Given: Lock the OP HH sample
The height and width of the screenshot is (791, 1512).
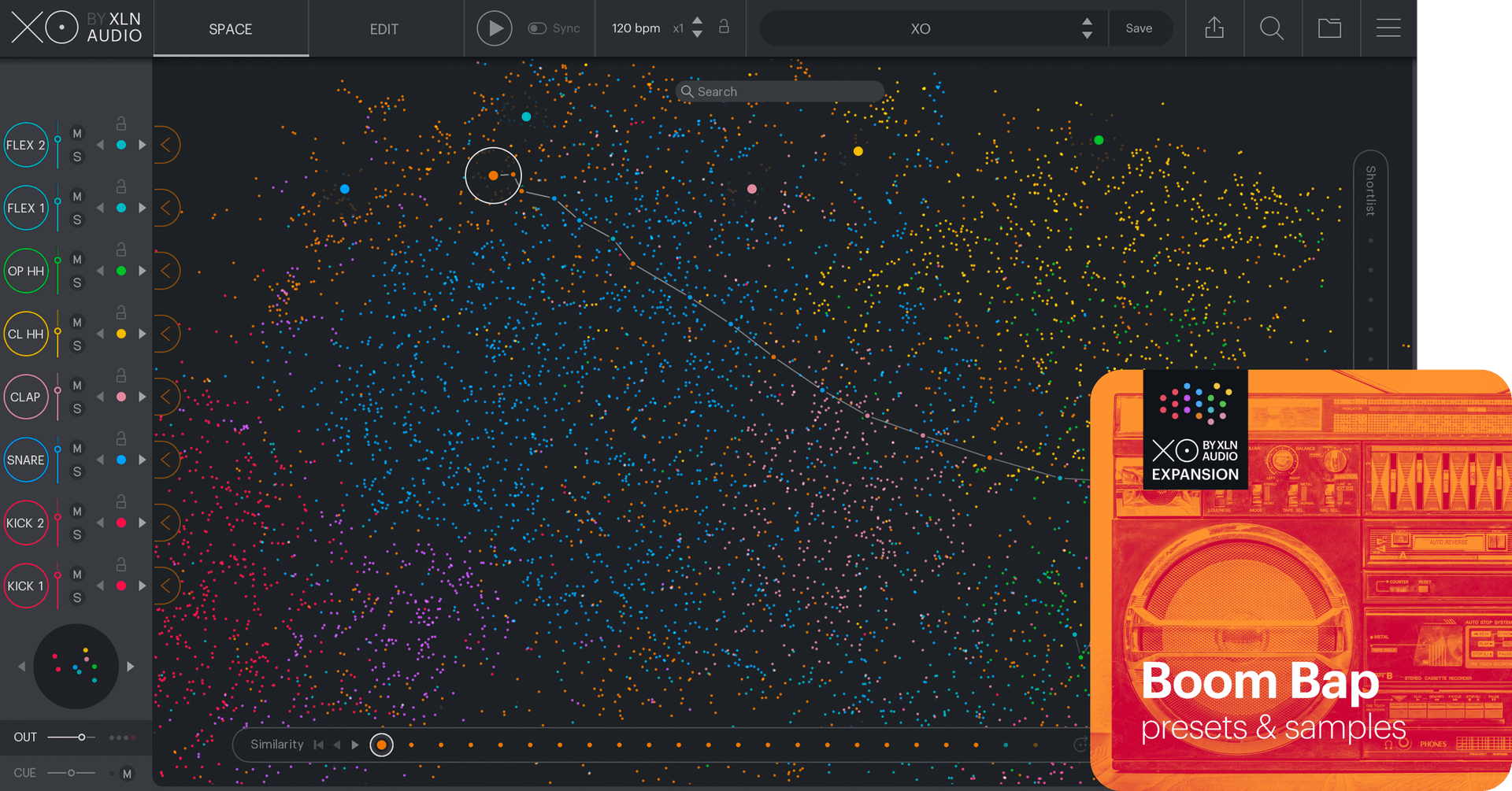Looking at the screenshot, I should point(121,249).
